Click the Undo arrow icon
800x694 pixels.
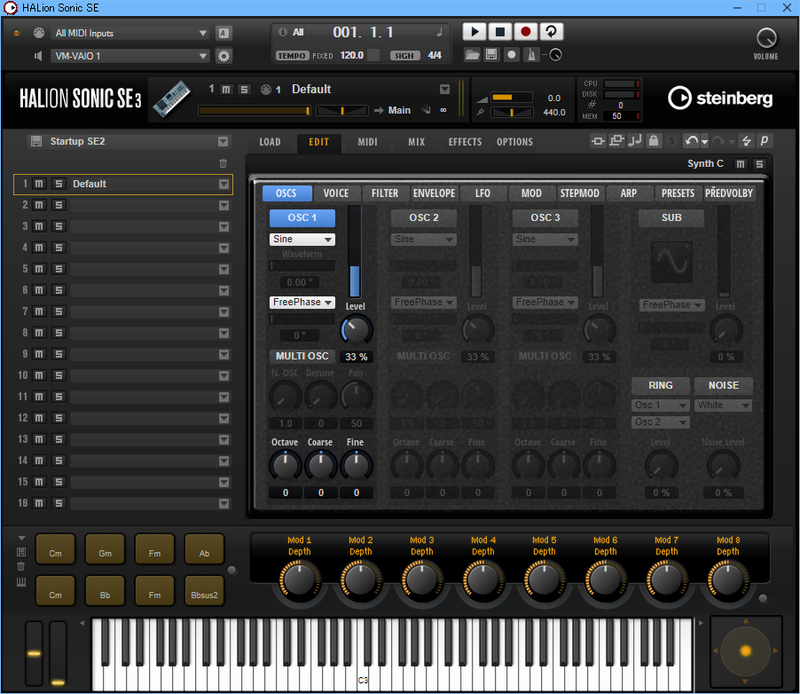pos(691,141)
